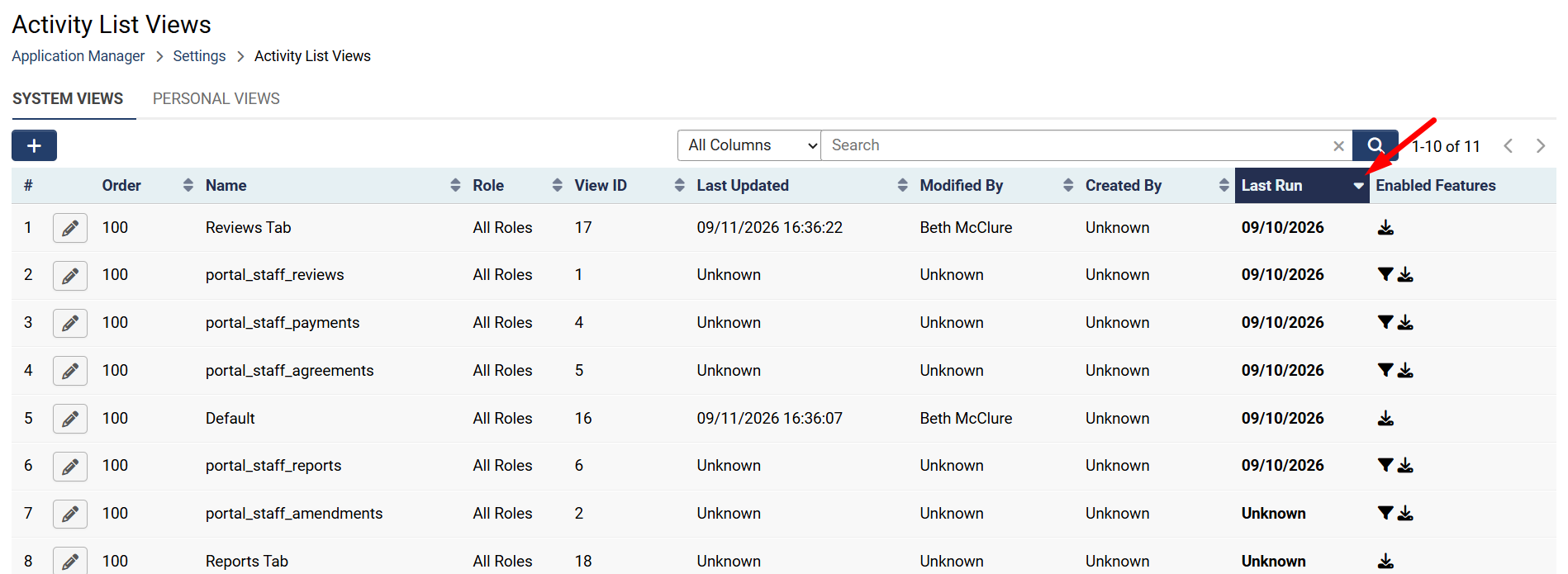
Task: Click the portal_staff_payments name cell
Action: 283,323
